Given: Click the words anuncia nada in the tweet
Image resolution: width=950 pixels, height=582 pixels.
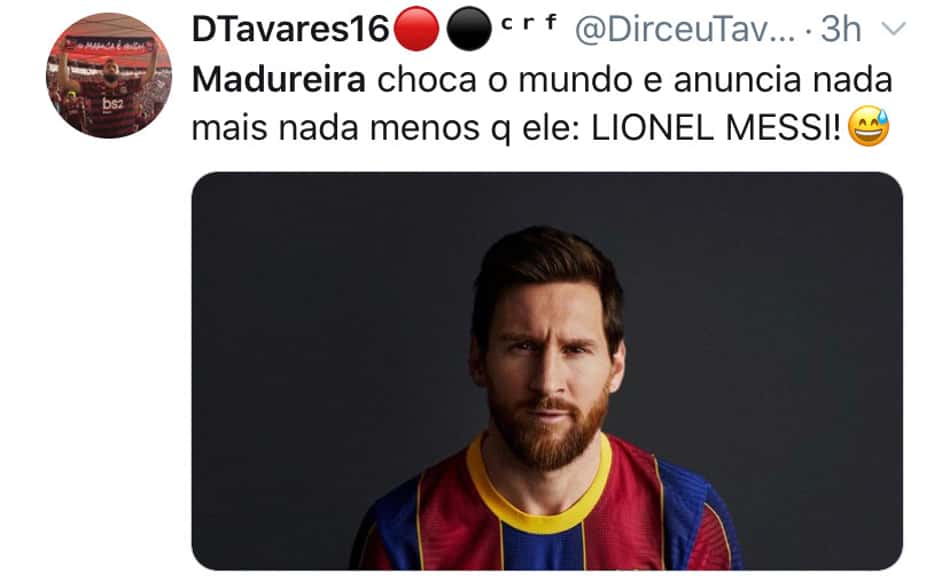Looking at the screenshot, I should tap(783, 79).
